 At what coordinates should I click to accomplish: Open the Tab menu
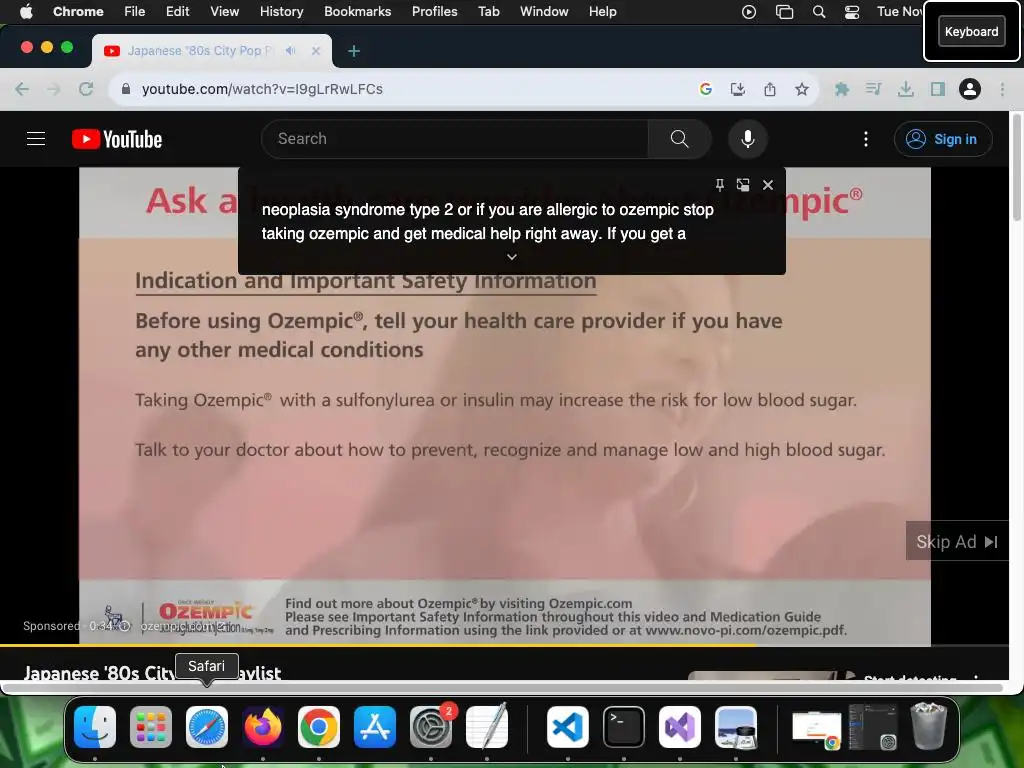click(488, 11)
